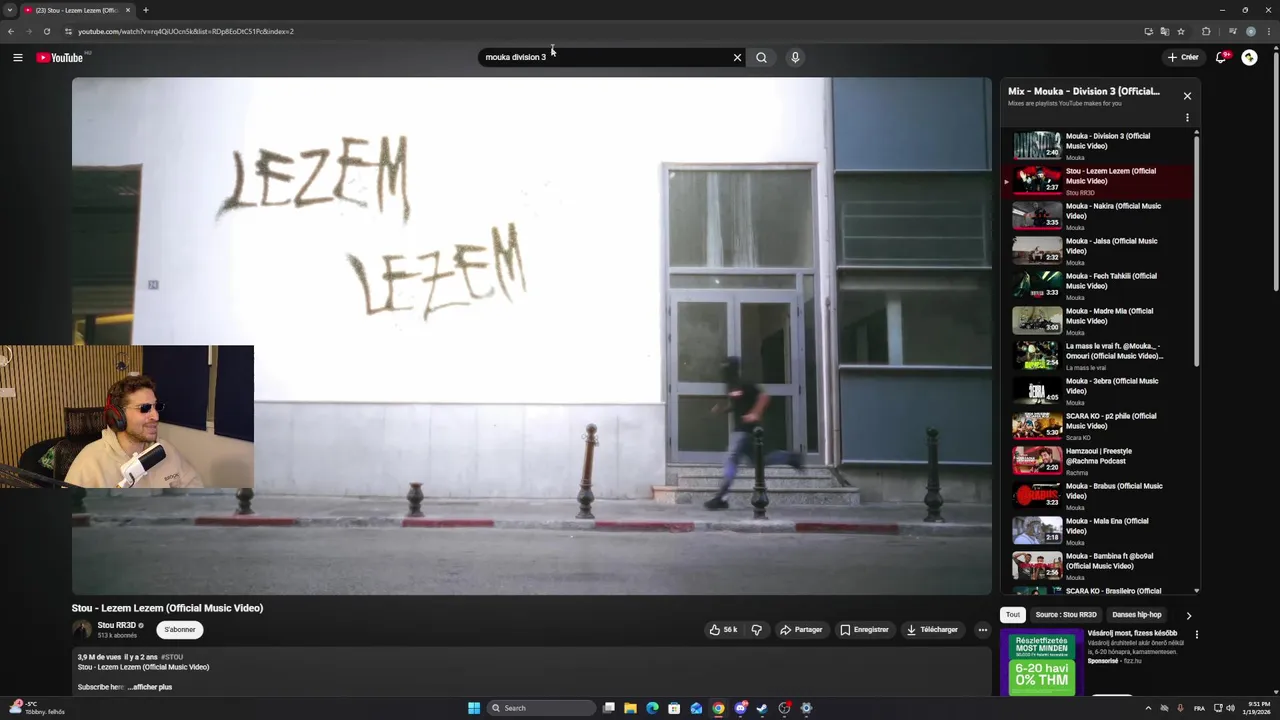This screenshot has height=720, width=1280.
Task: Open the sponsored ad three-dot menu
Action: pyautogui.click(x=1196, y=634)
